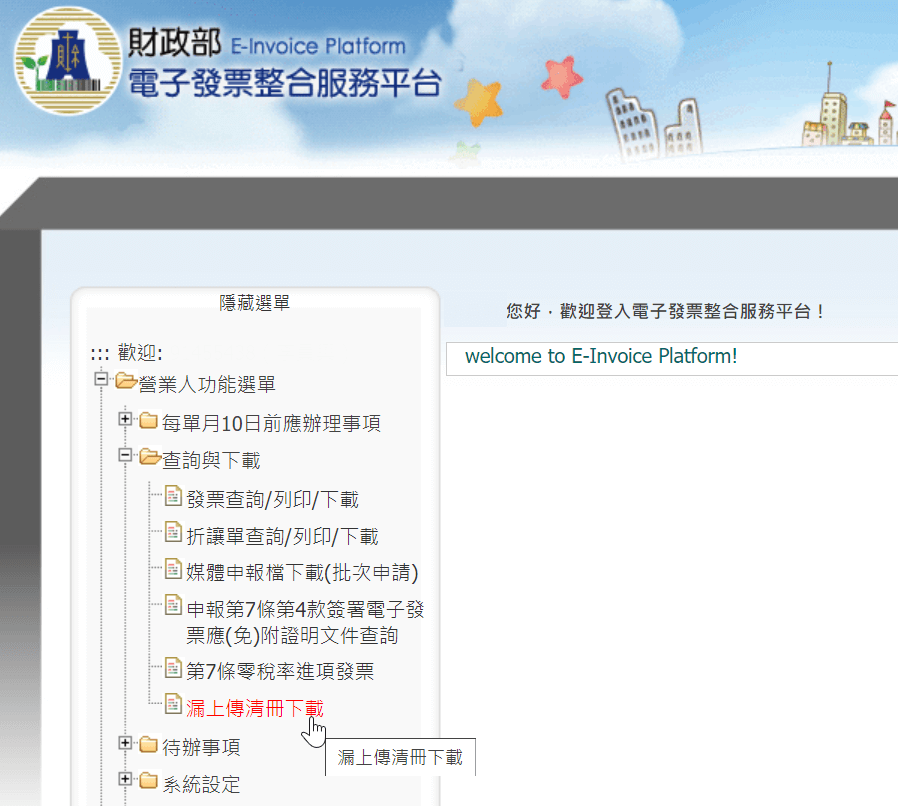Click the 'welcome to E-Invoice Platform!' text
The image size is (898, 806).
(x=601, y=356)
